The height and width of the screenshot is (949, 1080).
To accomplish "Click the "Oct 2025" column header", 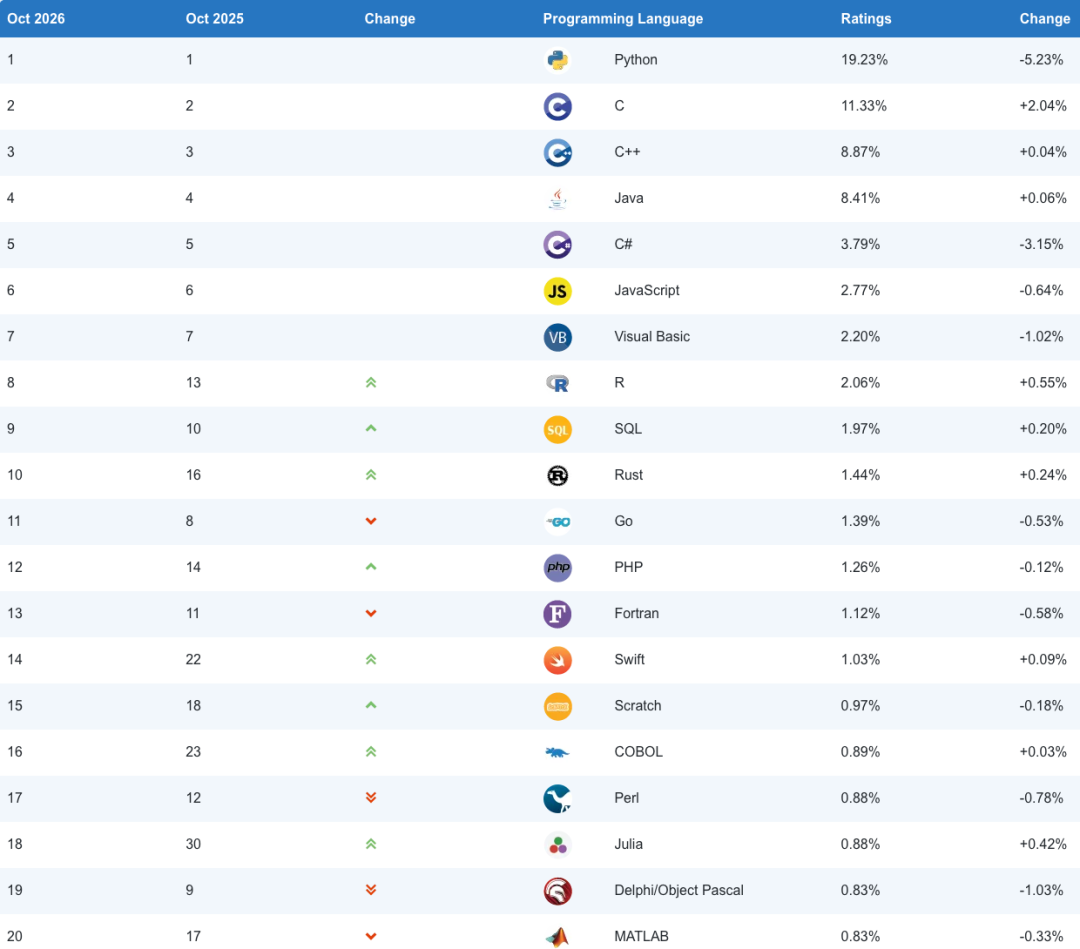I will tap(214, 19).
